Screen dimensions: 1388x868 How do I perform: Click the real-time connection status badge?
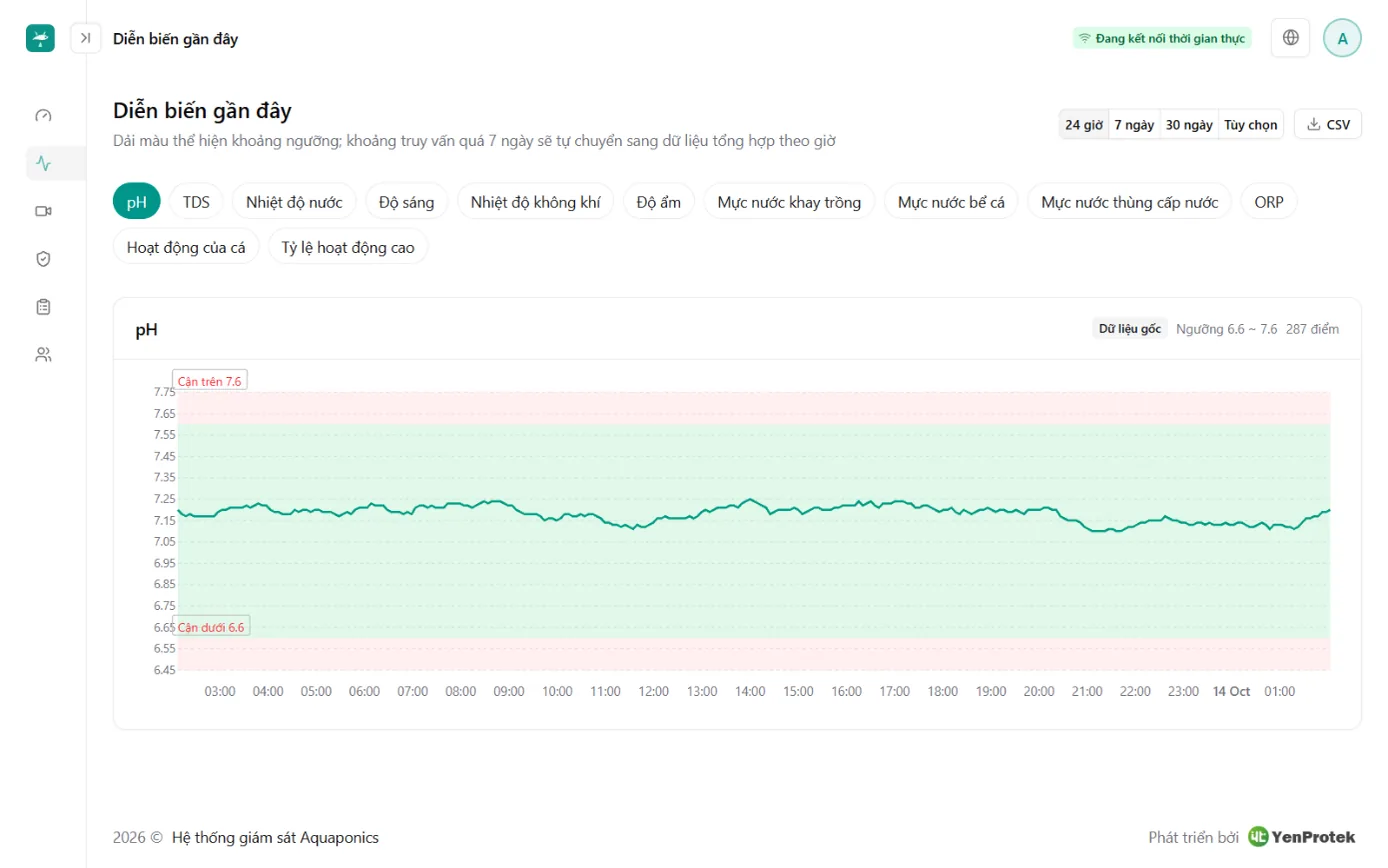pos(1161,38)
